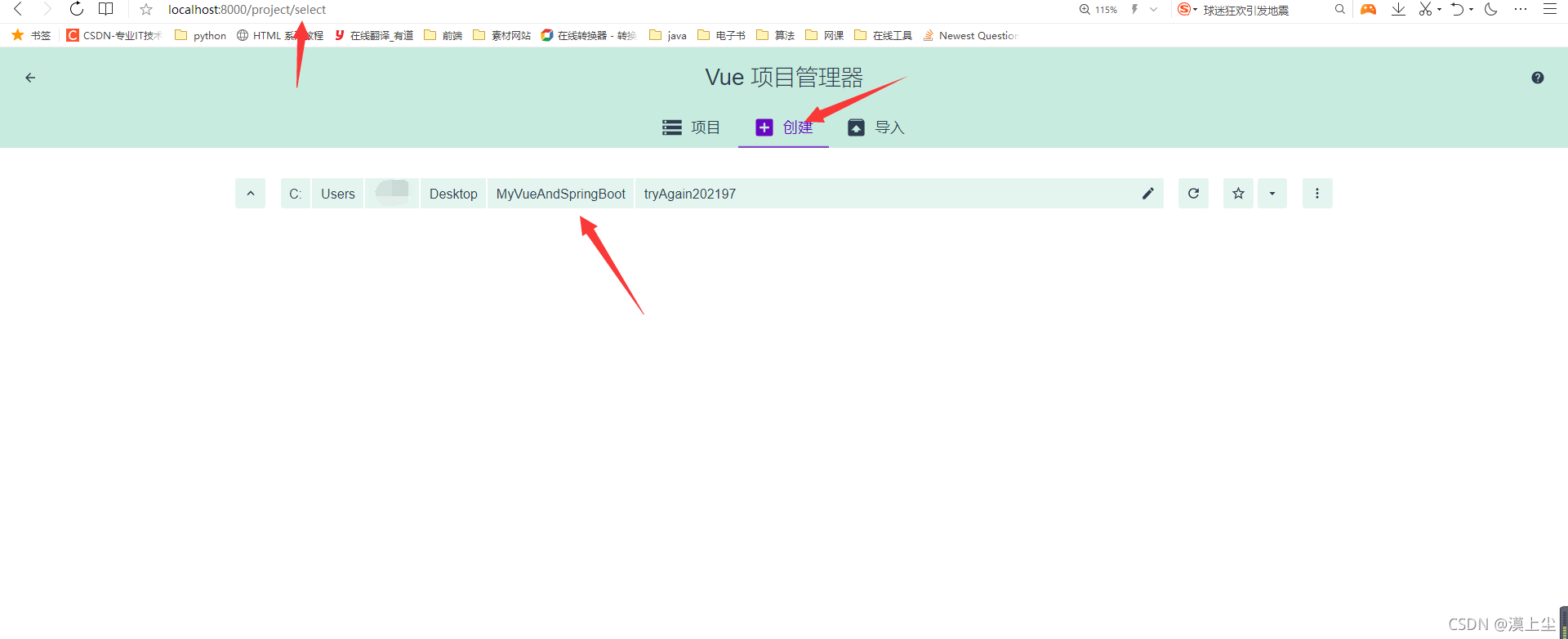Select the tryAgain202197 path segment
This screenshot has width=1568, height=639.
tap(690, 194)
